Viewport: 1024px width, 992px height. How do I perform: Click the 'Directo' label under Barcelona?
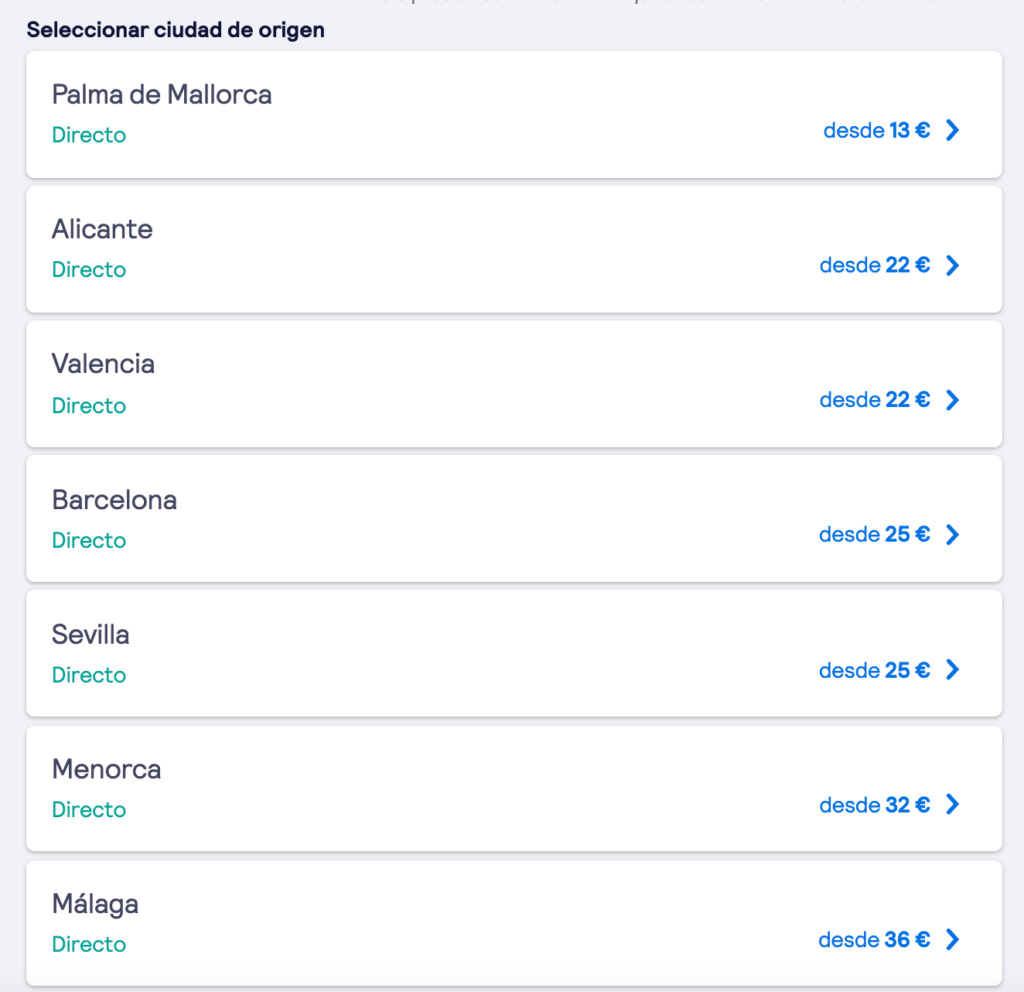(89, 540)
